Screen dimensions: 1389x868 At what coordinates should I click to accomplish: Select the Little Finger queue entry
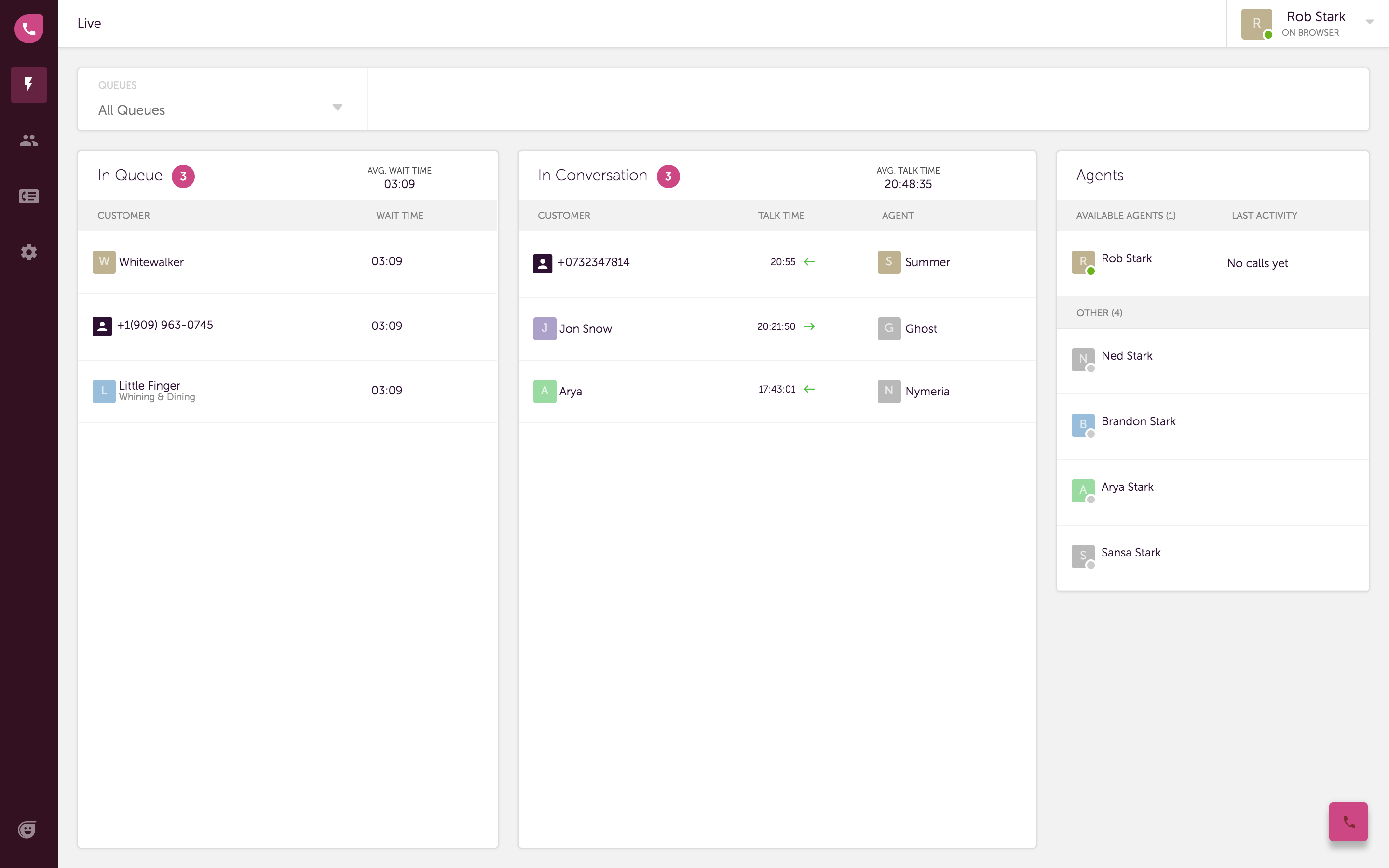coord(149,386)
